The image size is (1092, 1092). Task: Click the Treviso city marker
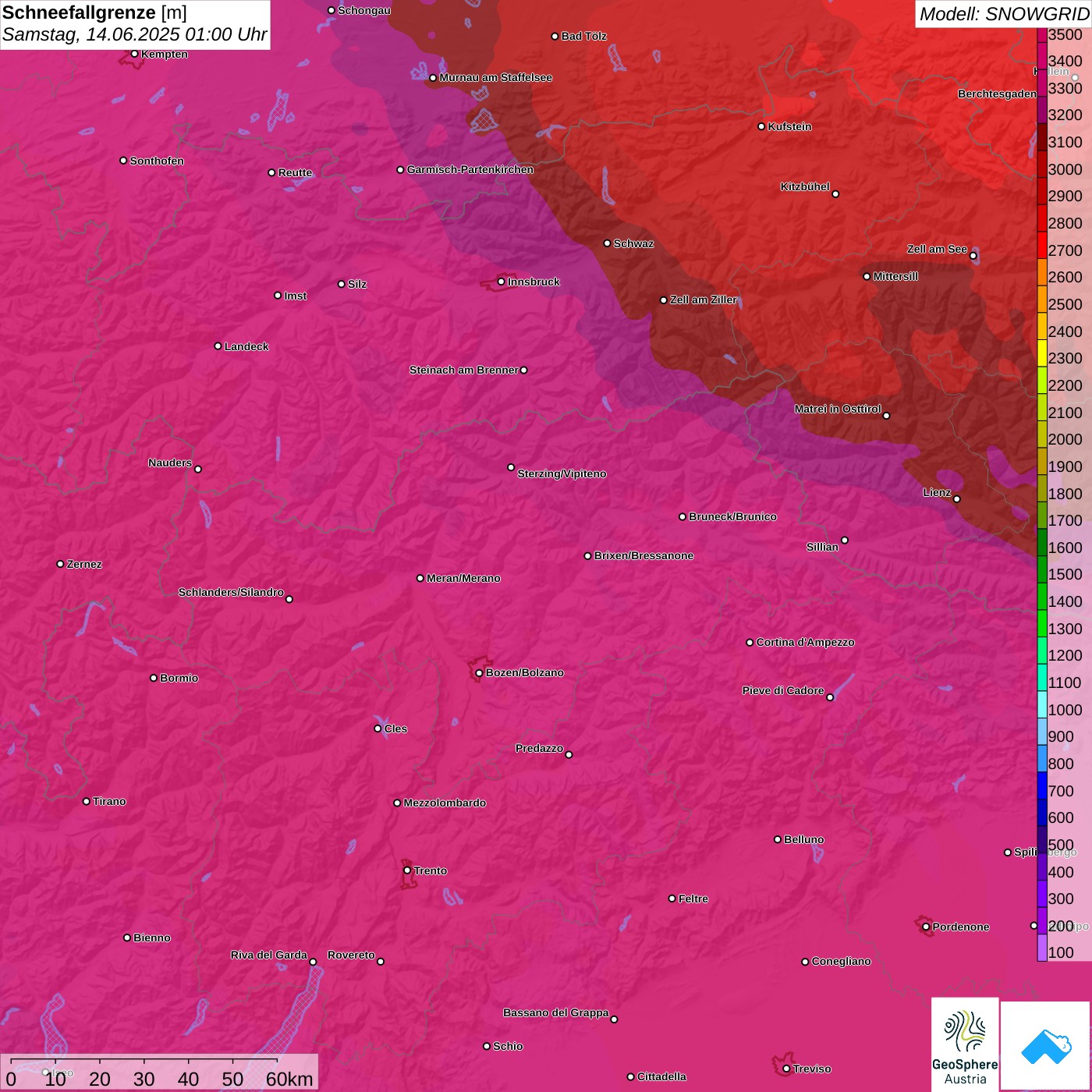pos(786,1069)
